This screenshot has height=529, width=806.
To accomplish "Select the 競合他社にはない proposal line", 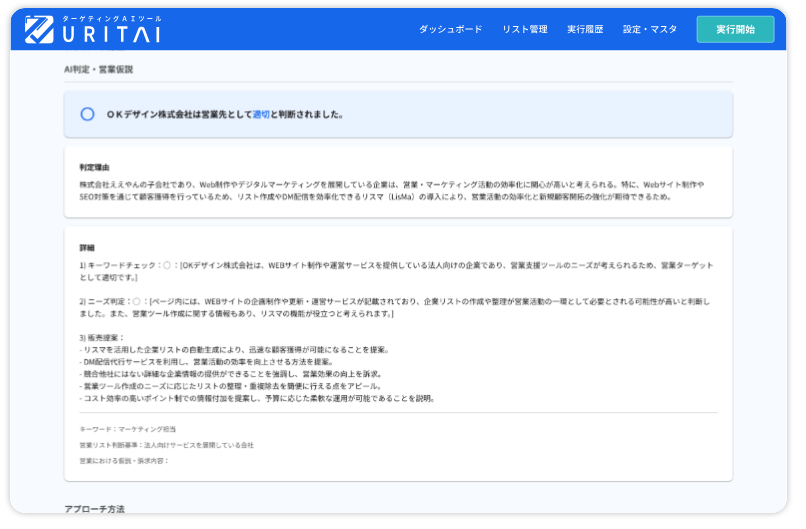I will pyautogui.click(x=231, y=374).
